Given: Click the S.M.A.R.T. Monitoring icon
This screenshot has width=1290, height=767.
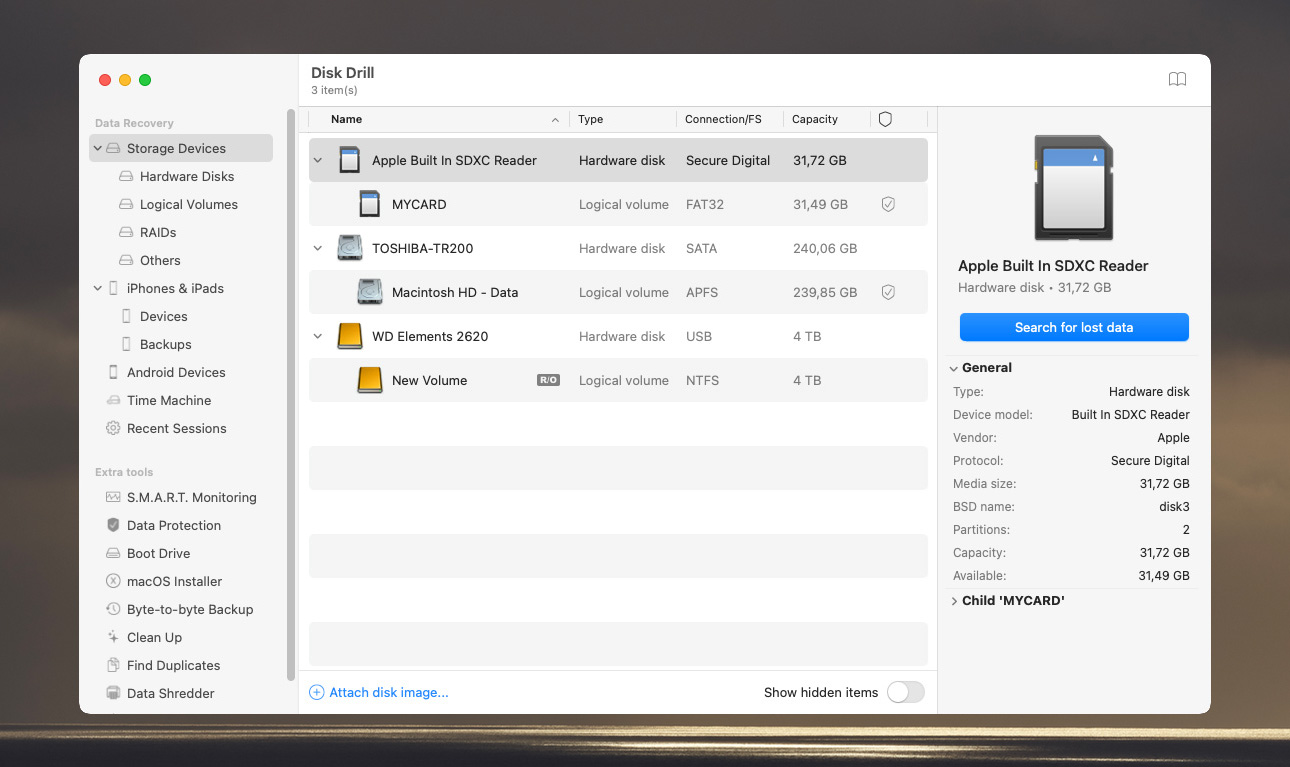Looking at the screenshot, I should tap(113, 497).
